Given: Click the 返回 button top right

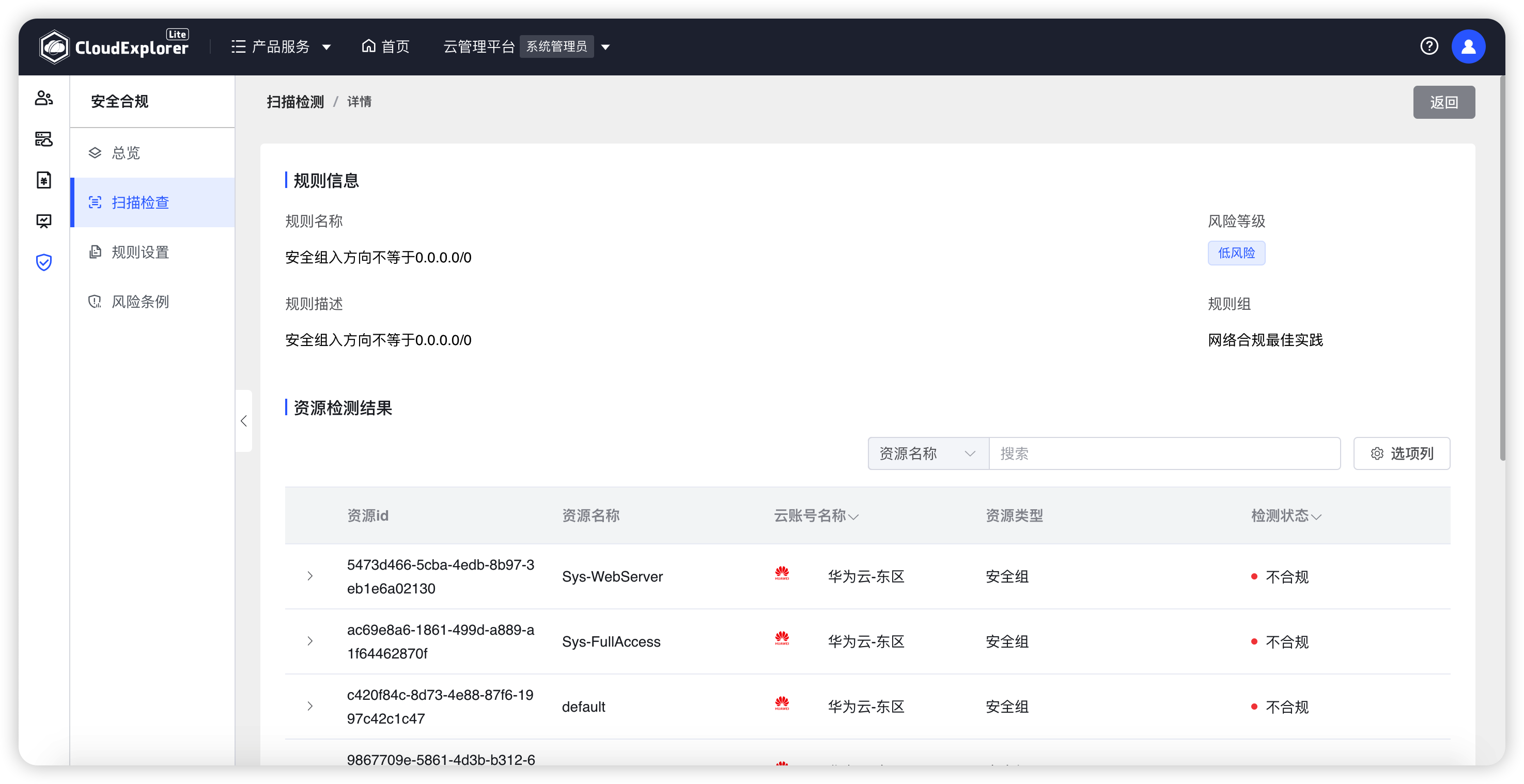Looking at the screenshot, I should [1443, 102].
